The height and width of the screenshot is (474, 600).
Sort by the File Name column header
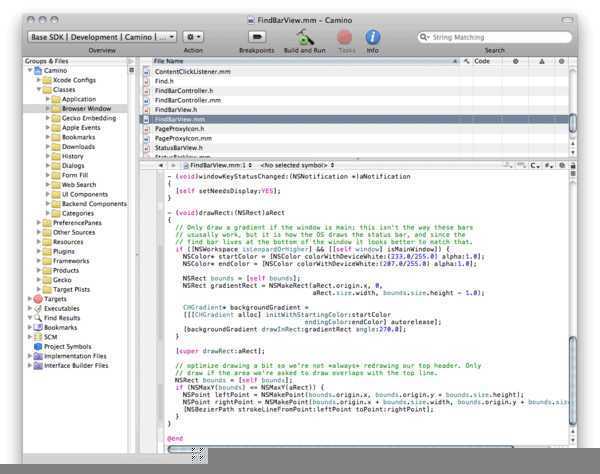tap(305, 61)
